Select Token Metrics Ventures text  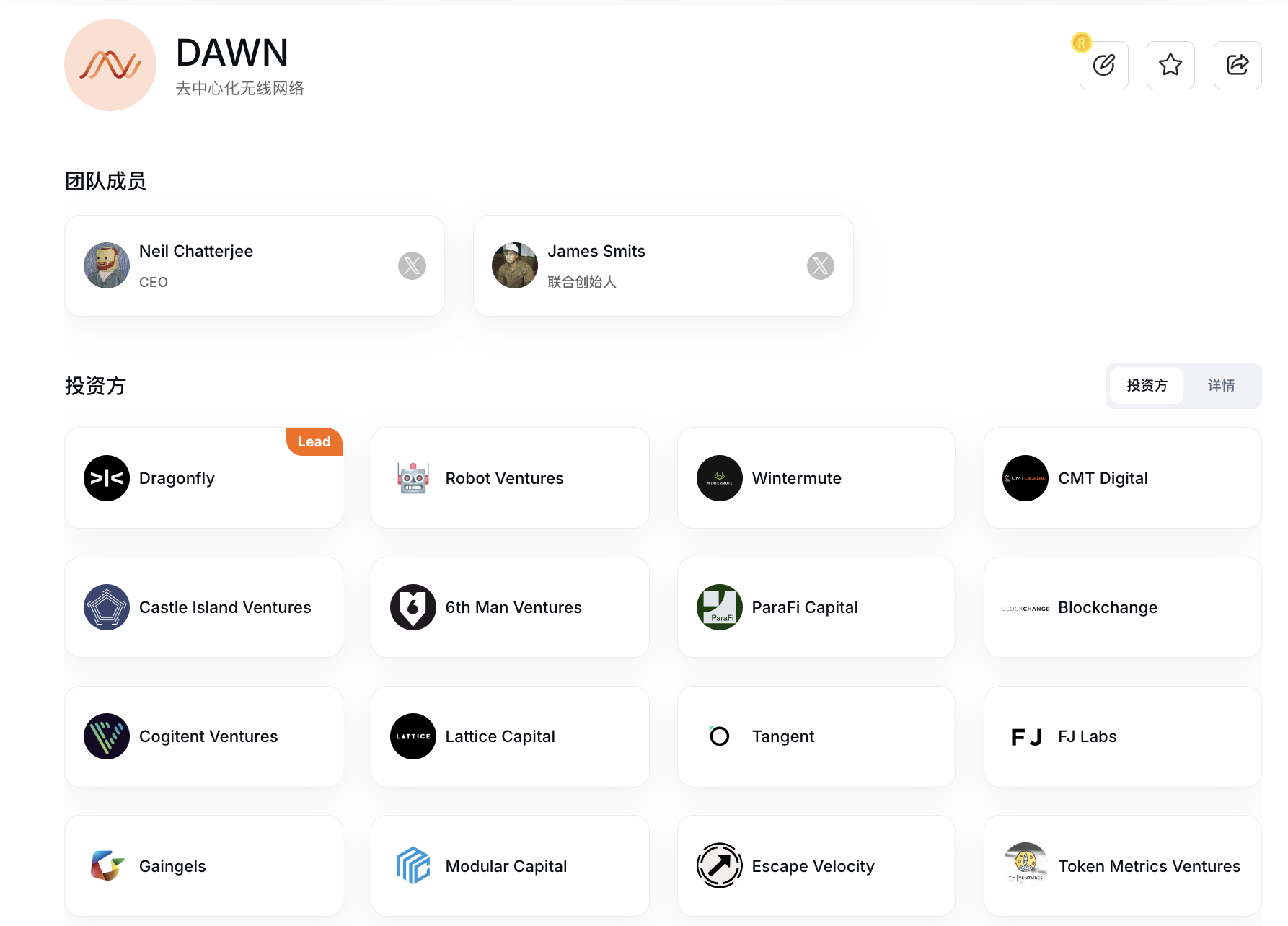pyautogui.click(x=1149, y=866)
